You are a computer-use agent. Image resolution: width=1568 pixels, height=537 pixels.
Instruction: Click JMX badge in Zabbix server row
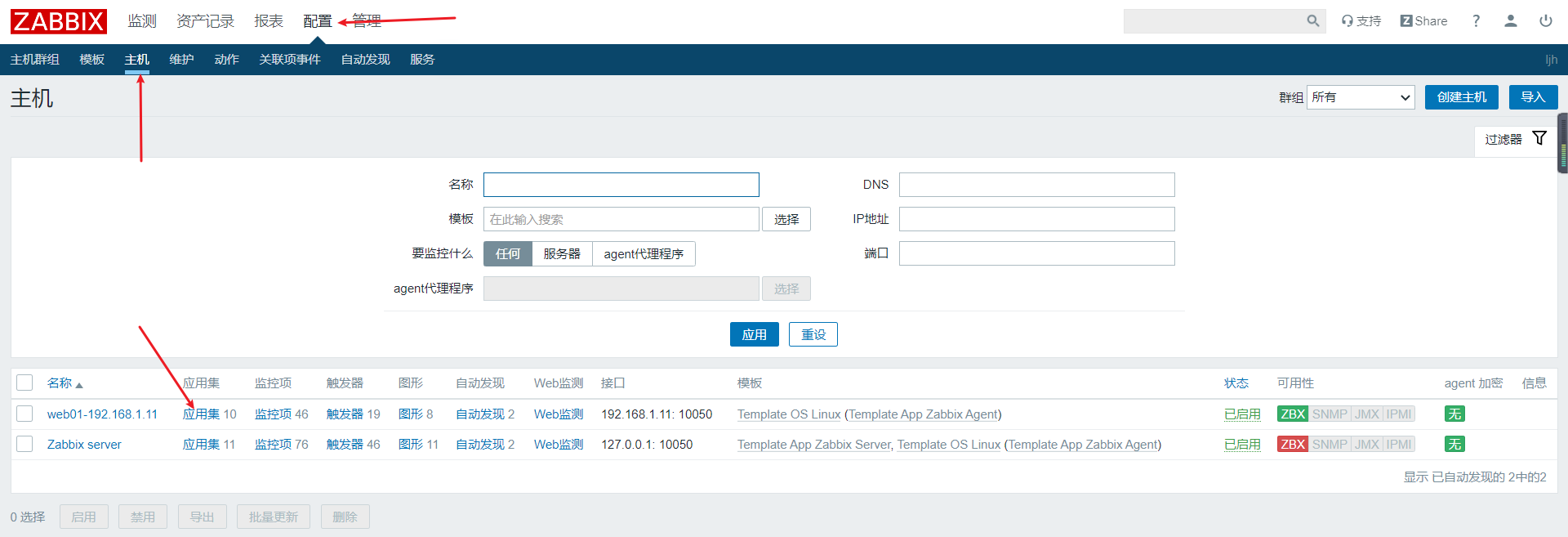1367,445
